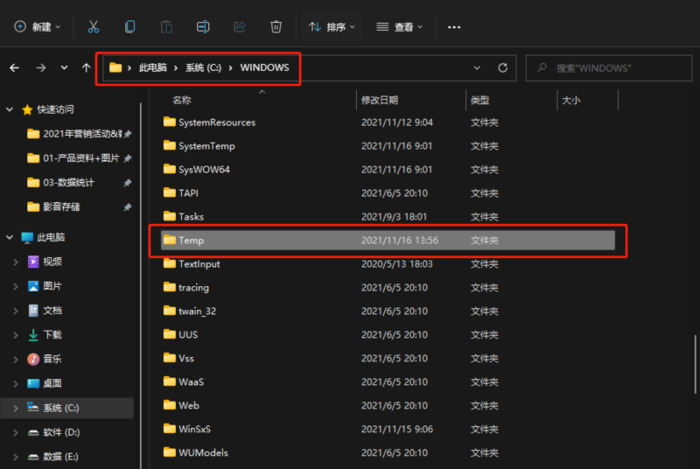Expand the 系统 (C:) drive chevron

(x=16, y=408)
